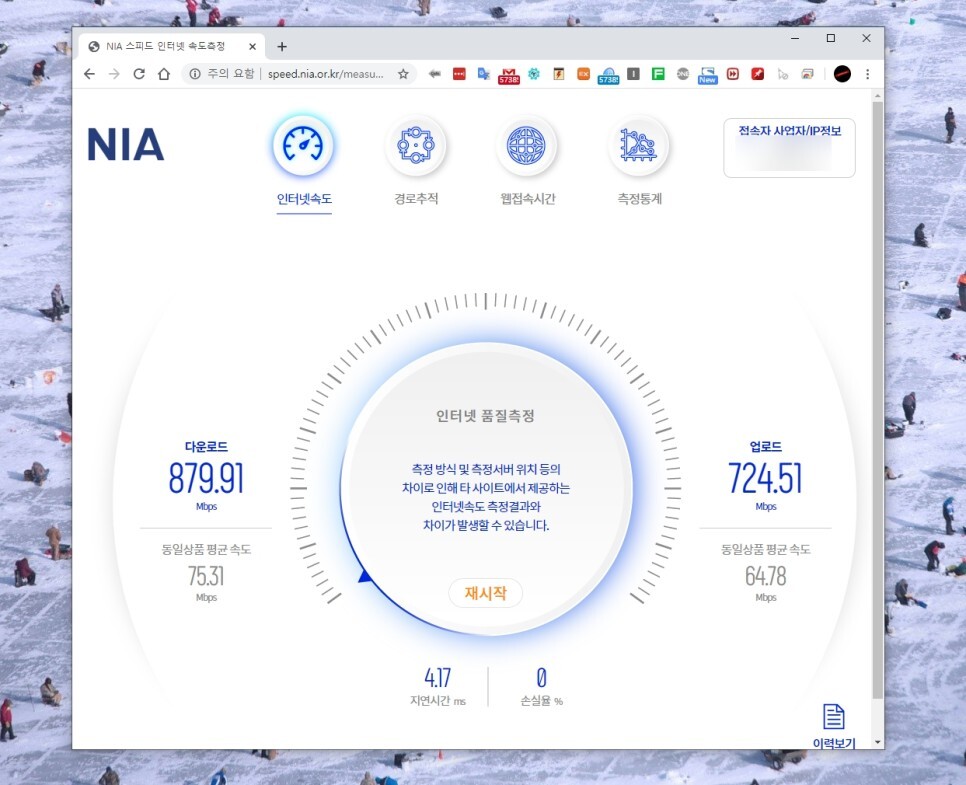Viewport: 966px width, 785px height.
Task: Reload the speed test page
Action: (139, 74)
